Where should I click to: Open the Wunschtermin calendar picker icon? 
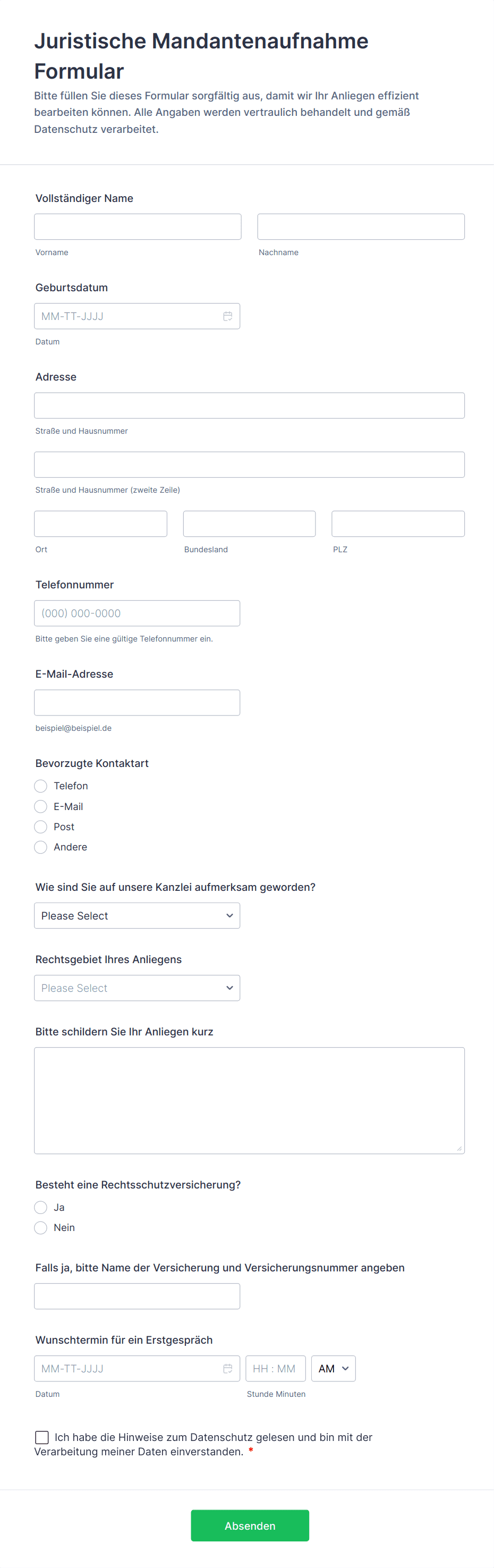(x=227, y=1368)
